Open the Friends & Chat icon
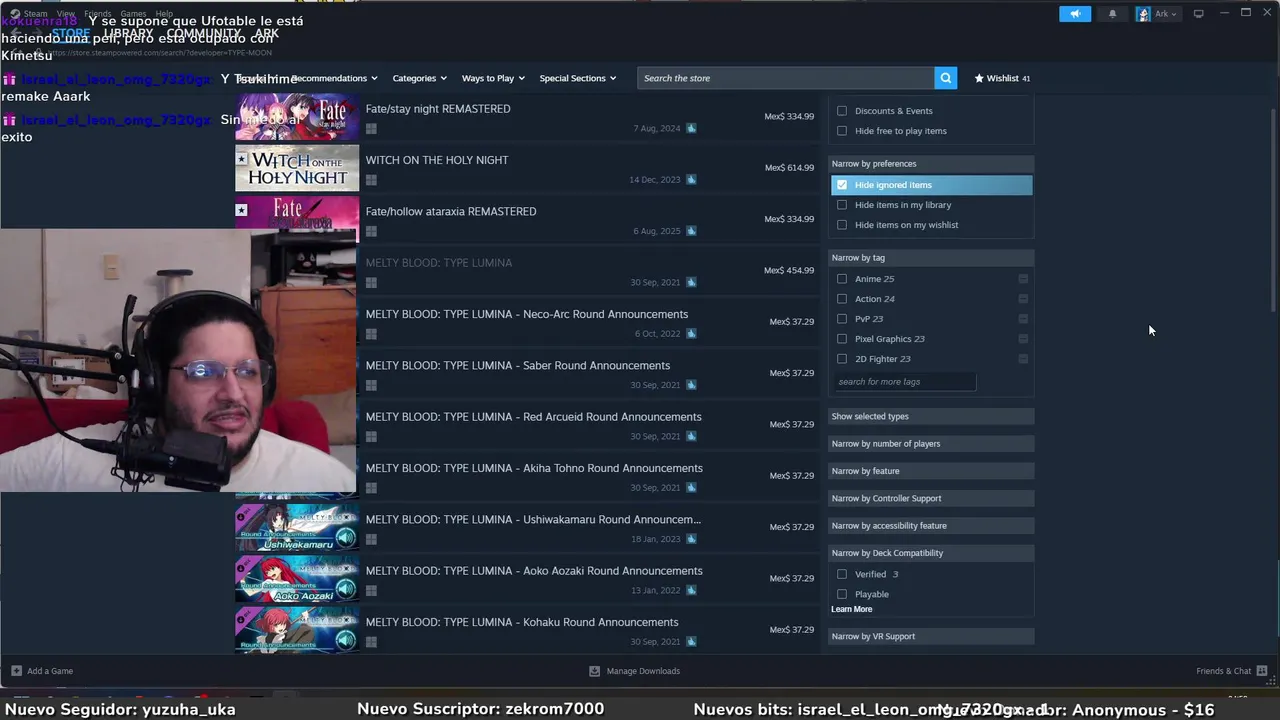Screen dimensions: 1280x720 1262,671
